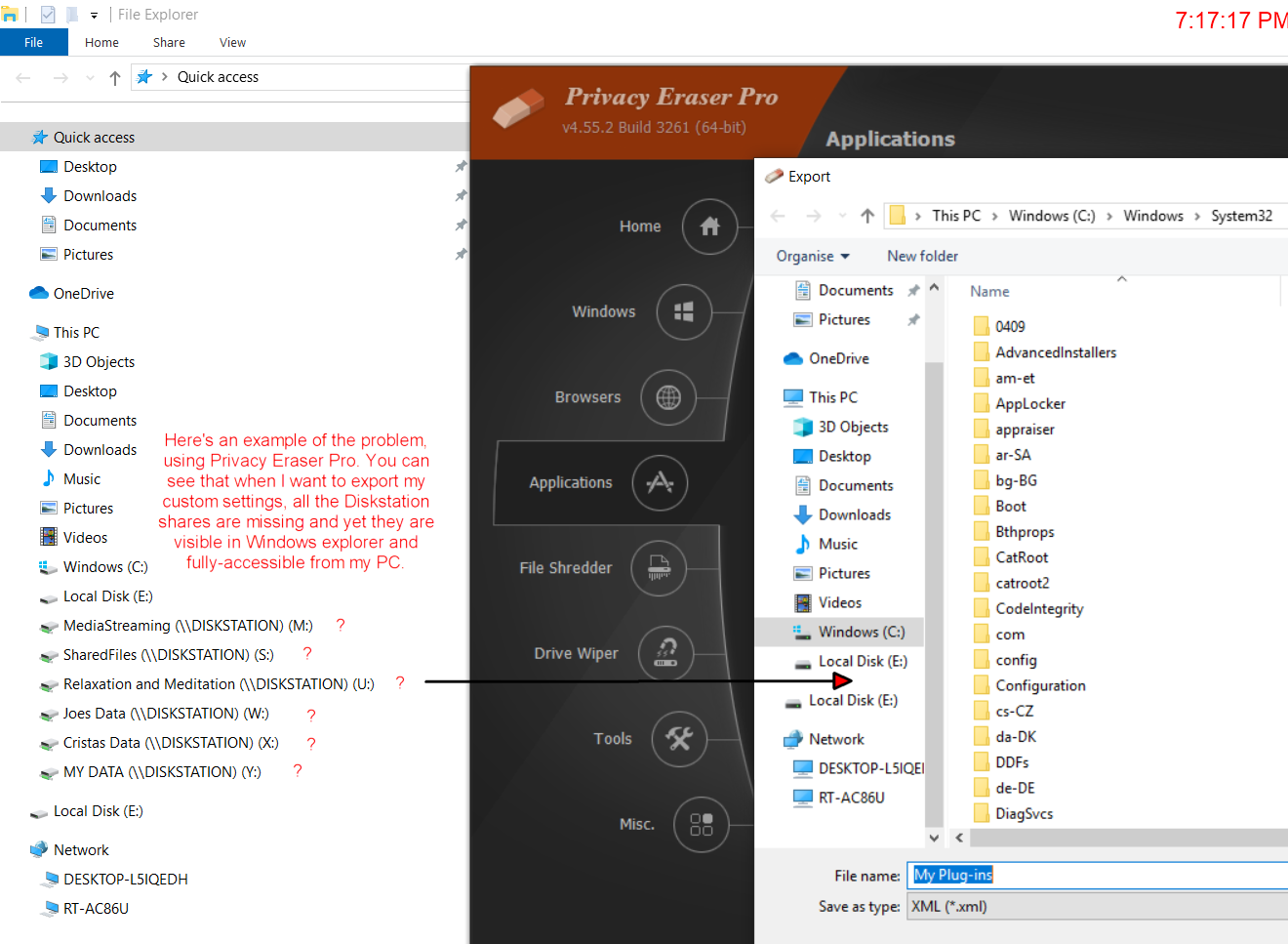1288x944 pixels.
Task: Open the Windows section circle icon
Action: tap(684, 312)
